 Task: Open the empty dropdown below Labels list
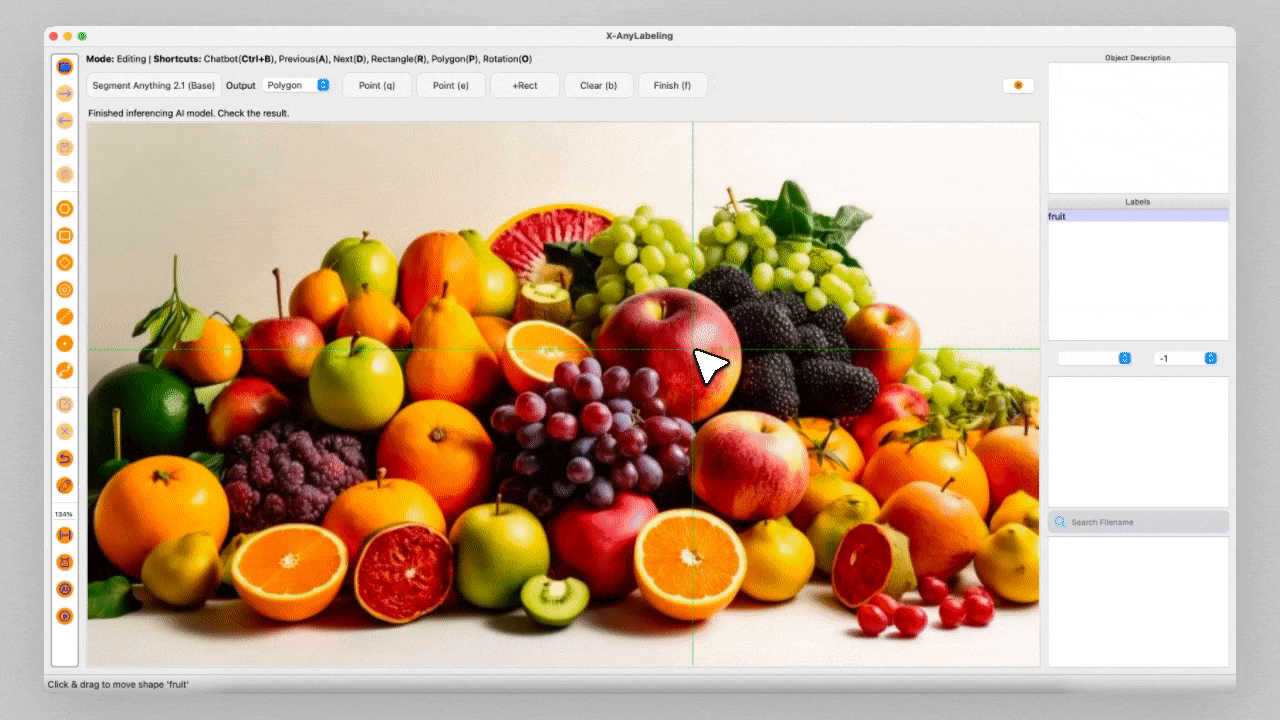(1095, 358)
